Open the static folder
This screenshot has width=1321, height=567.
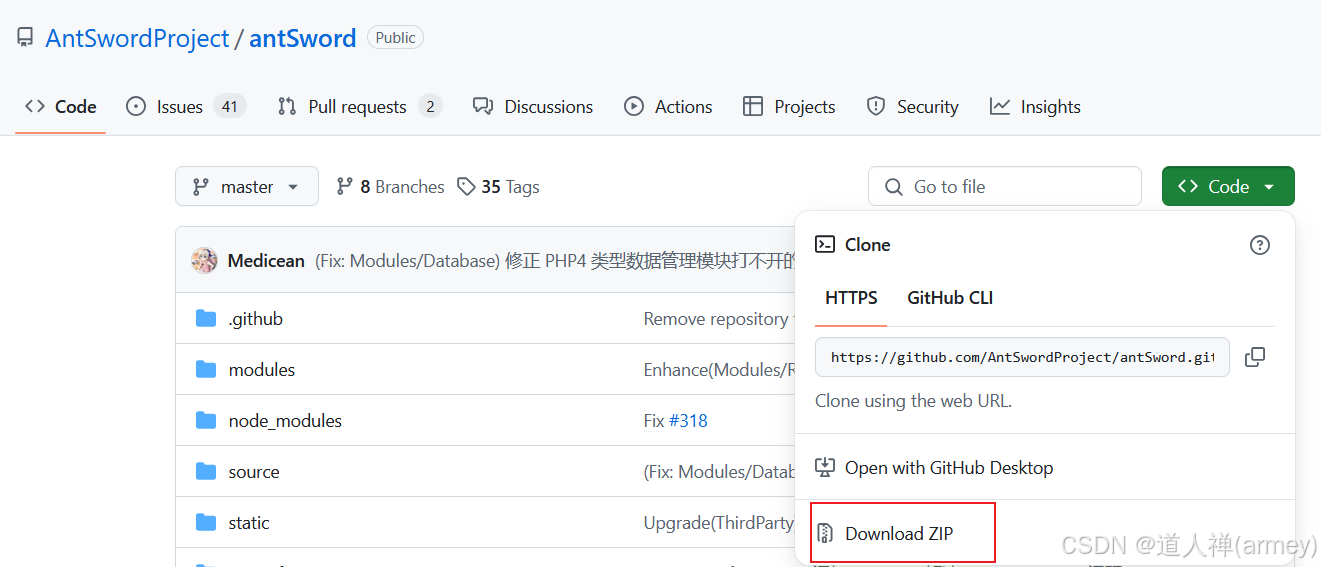249,522
